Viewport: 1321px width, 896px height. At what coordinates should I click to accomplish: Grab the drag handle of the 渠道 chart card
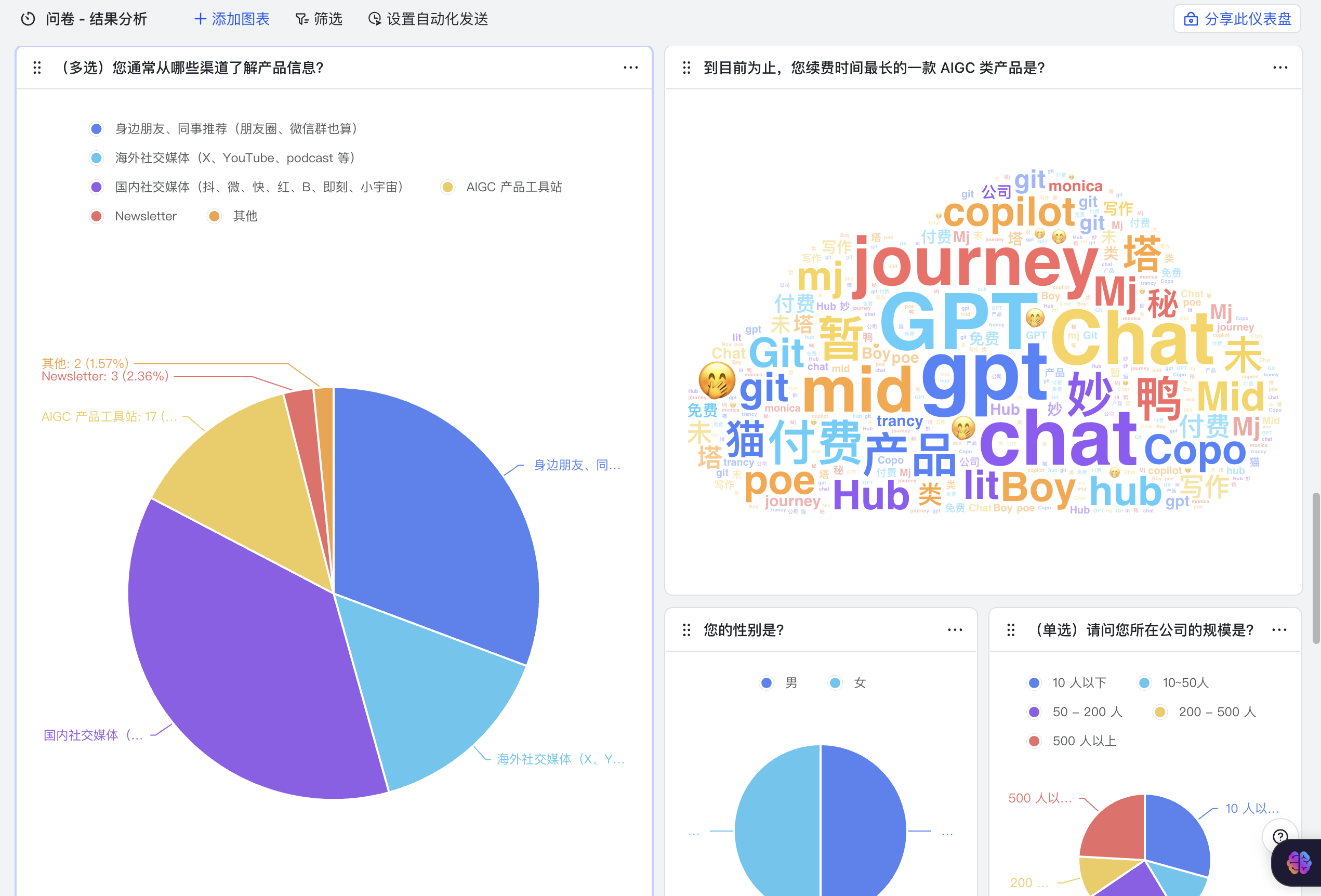pyautogui.click(x=37, y=68)
